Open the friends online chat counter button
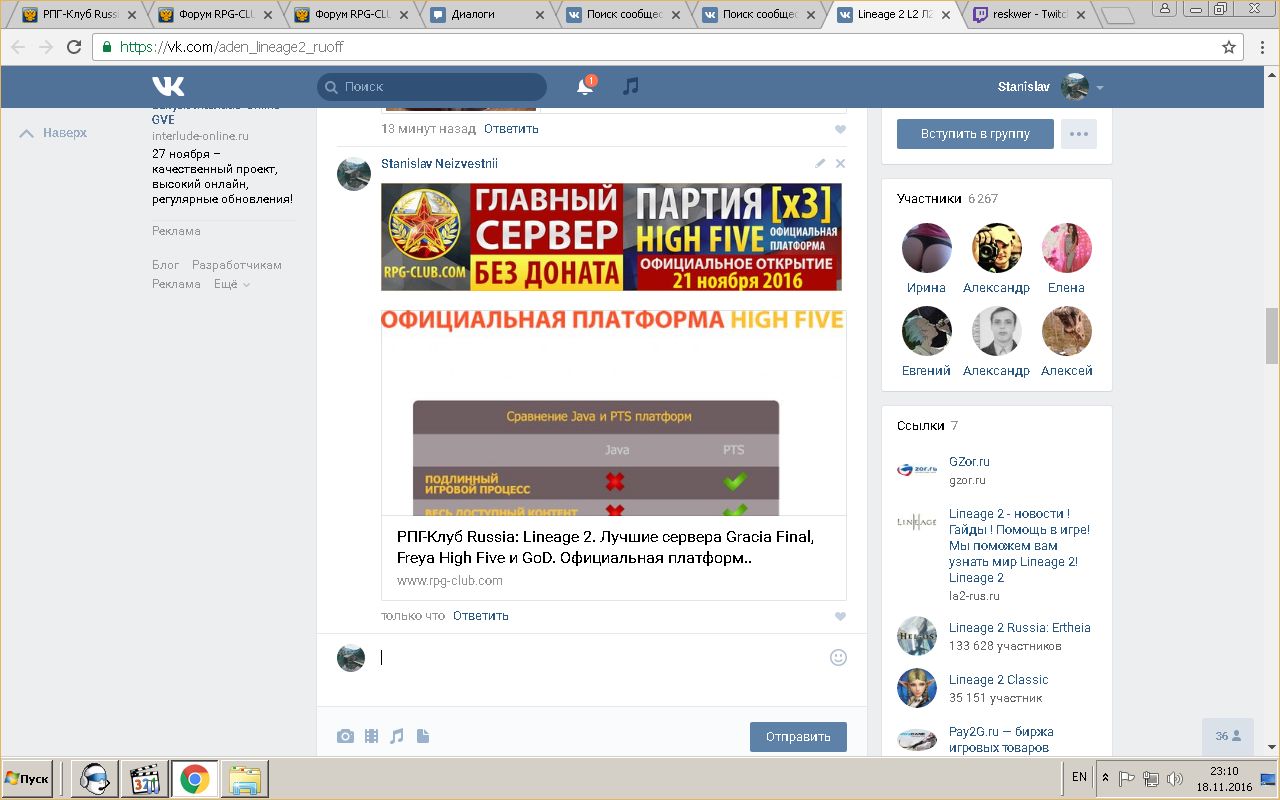 (1228, 736)
